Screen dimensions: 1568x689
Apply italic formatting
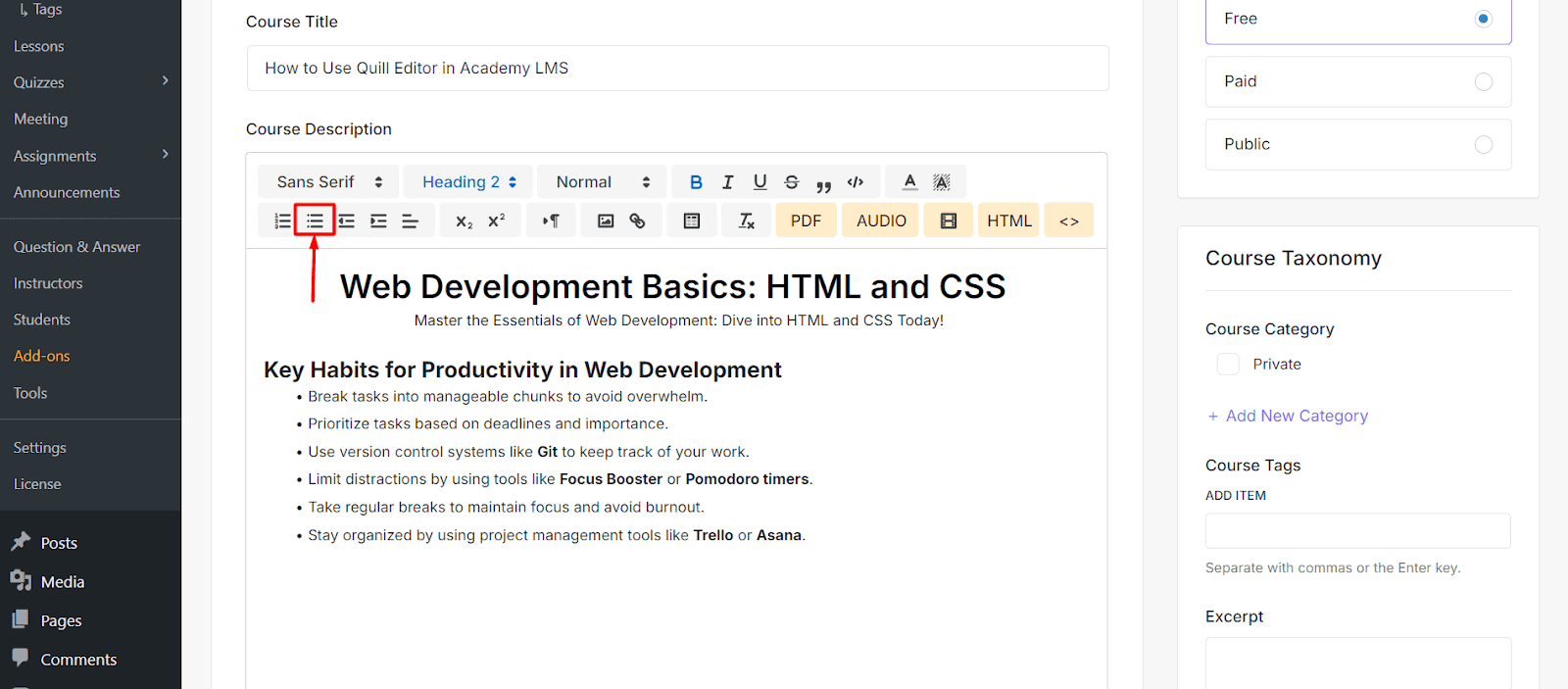pos(727,182)
